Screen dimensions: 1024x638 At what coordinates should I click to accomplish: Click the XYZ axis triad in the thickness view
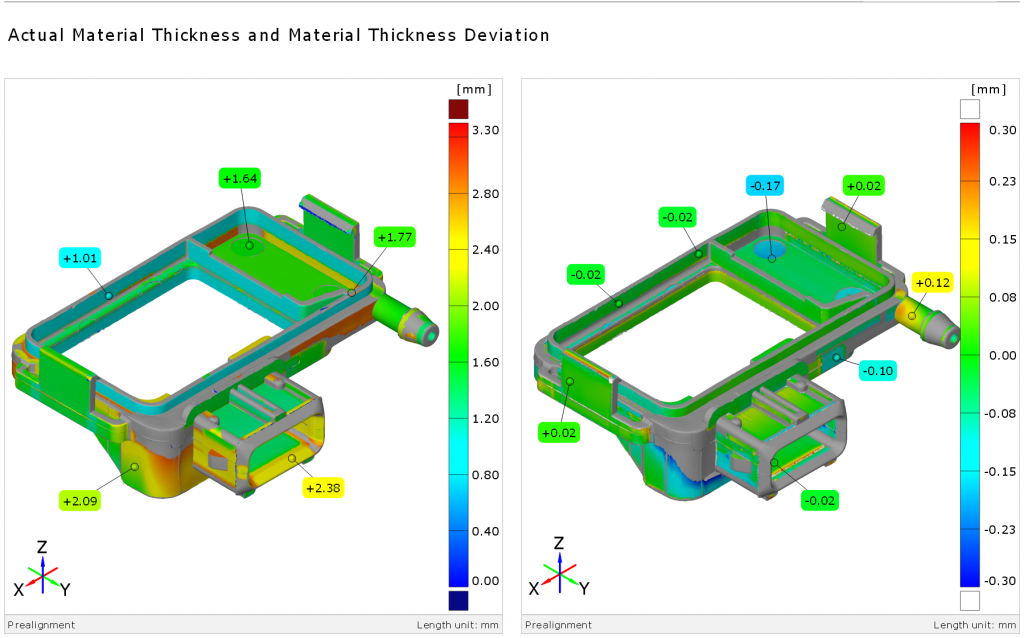click(x=42, y=569)
